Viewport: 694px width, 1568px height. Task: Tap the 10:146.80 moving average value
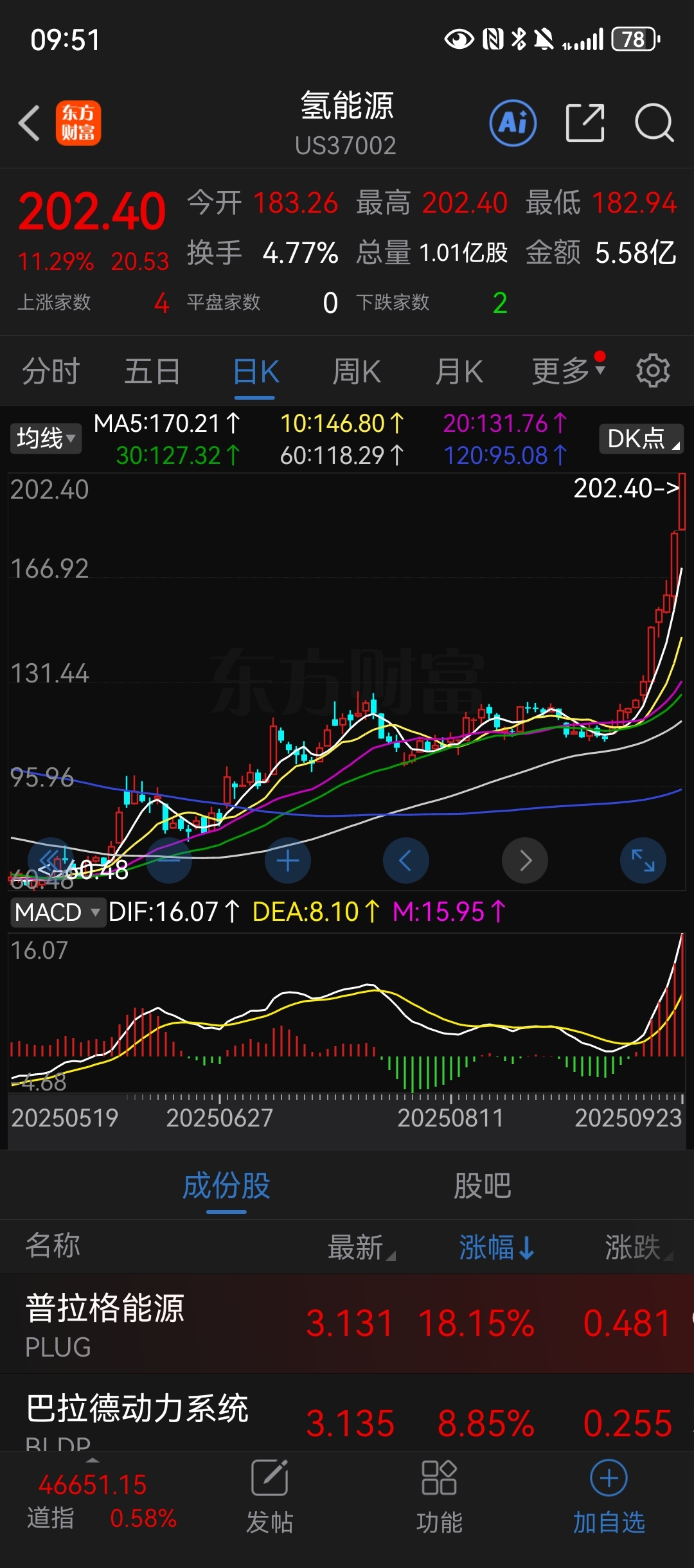pos(342,423)
